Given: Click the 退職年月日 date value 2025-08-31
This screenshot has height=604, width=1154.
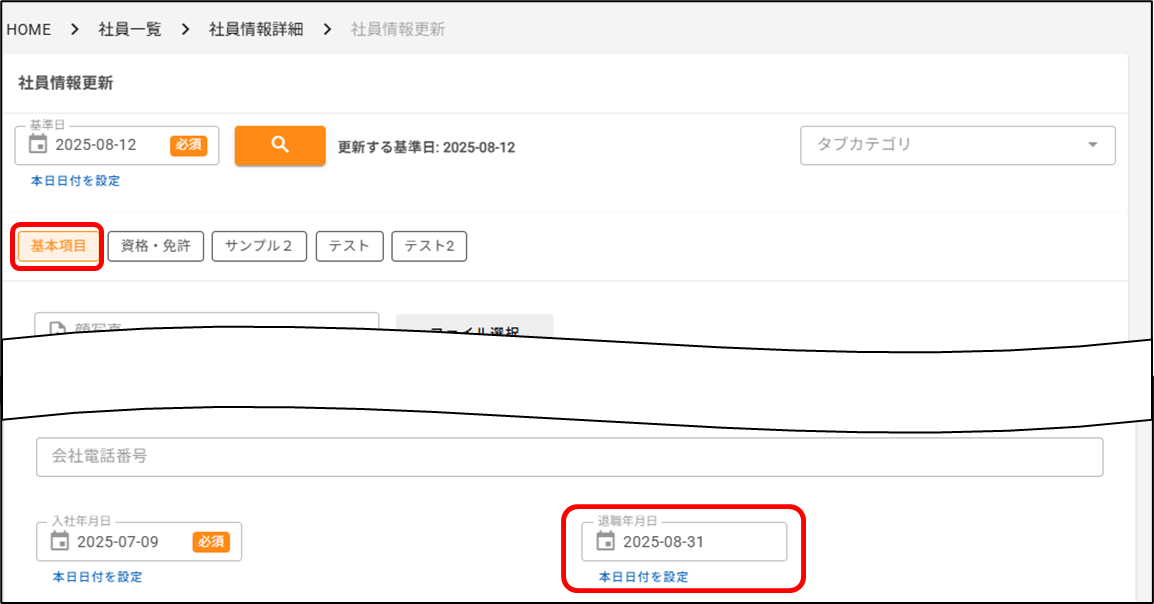Looking at the screenshot, I should point(663,541).
